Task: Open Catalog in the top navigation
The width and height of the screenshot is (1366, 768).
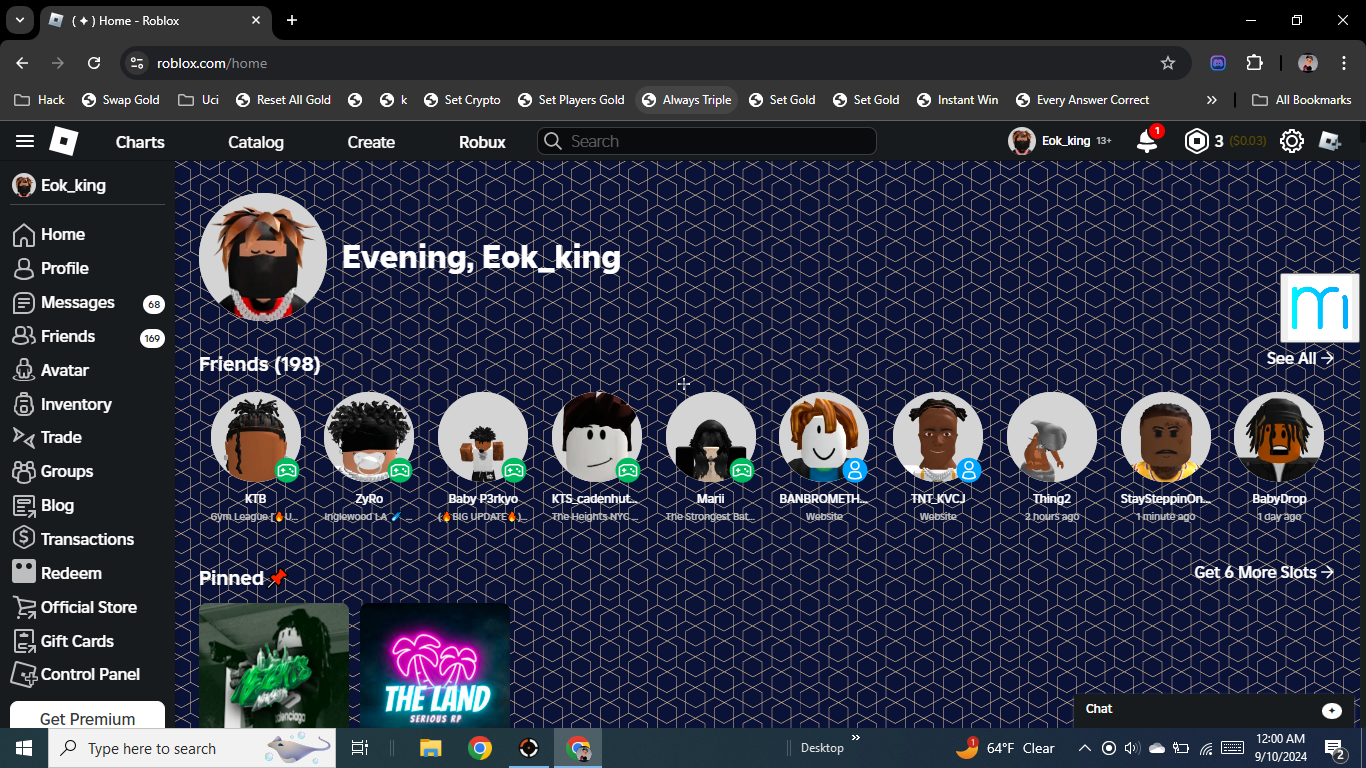Action: [x=256, y=142]
